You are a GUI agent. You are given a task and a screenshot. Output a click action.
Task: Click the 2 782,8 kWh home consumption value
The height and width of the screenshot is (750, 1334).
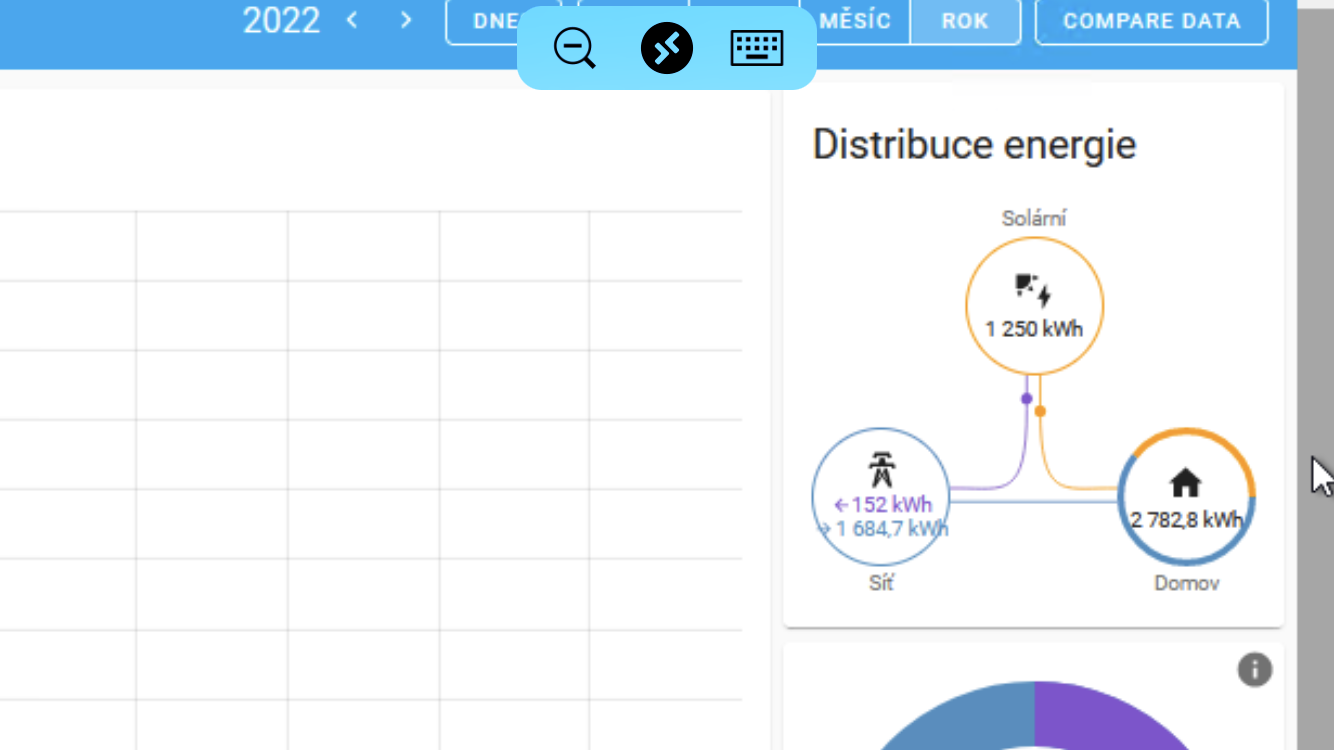pos(1187,520)
